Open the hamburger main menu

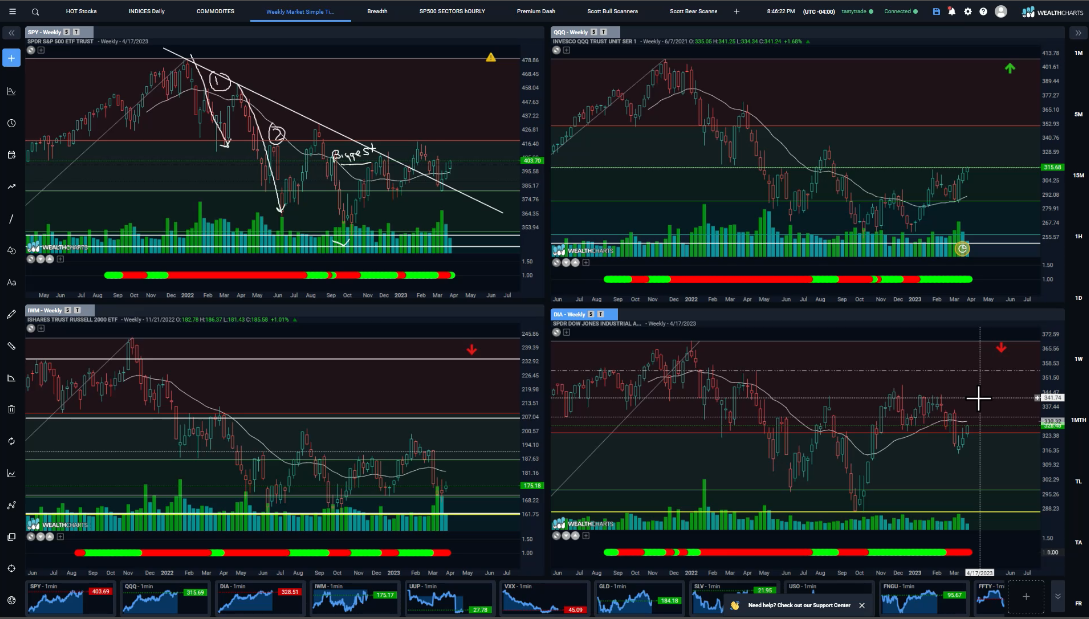point(12,11)
